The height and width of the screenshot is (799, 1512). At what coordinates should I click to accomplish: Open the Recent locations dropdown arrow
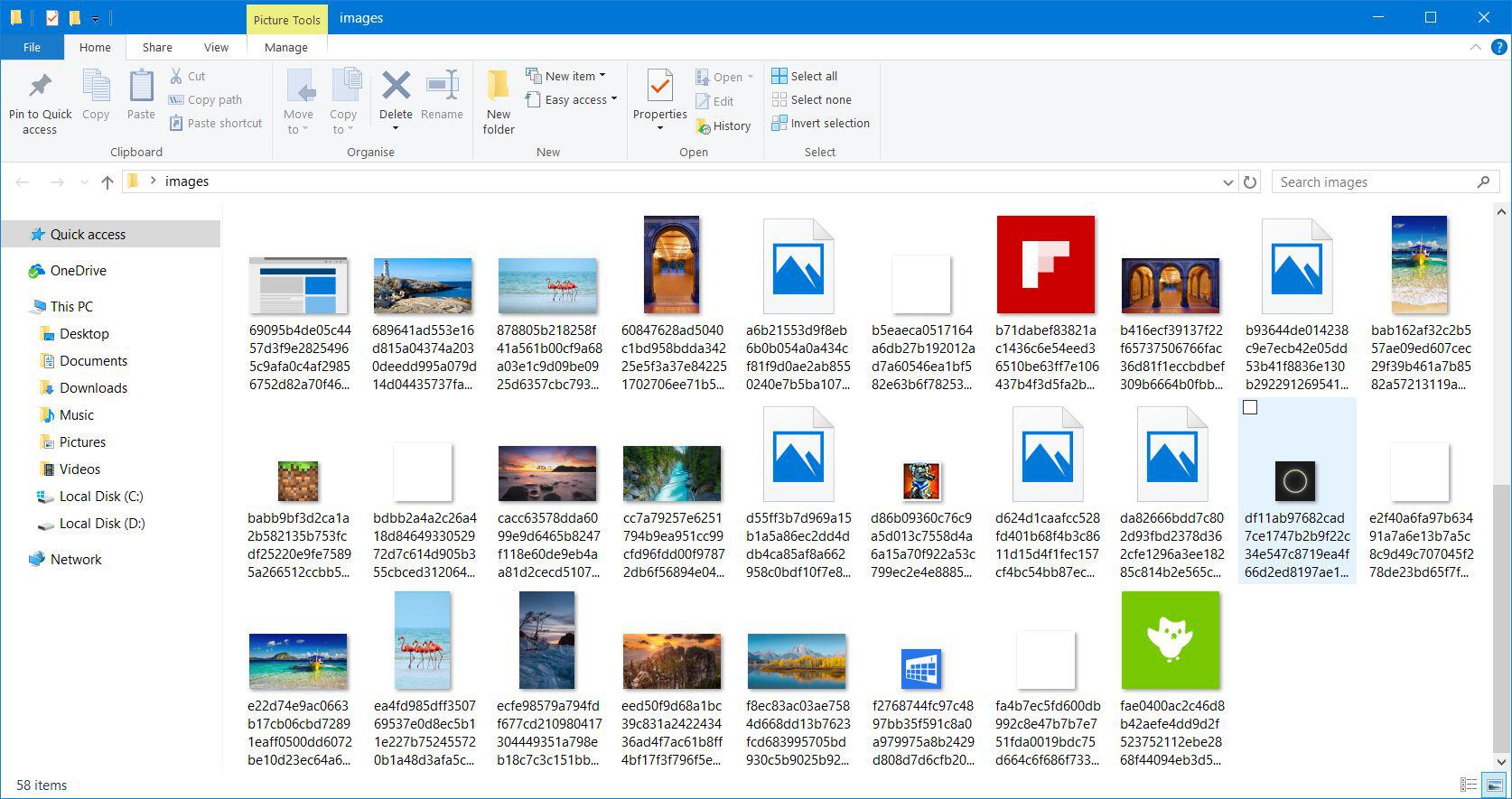[84, 182]
